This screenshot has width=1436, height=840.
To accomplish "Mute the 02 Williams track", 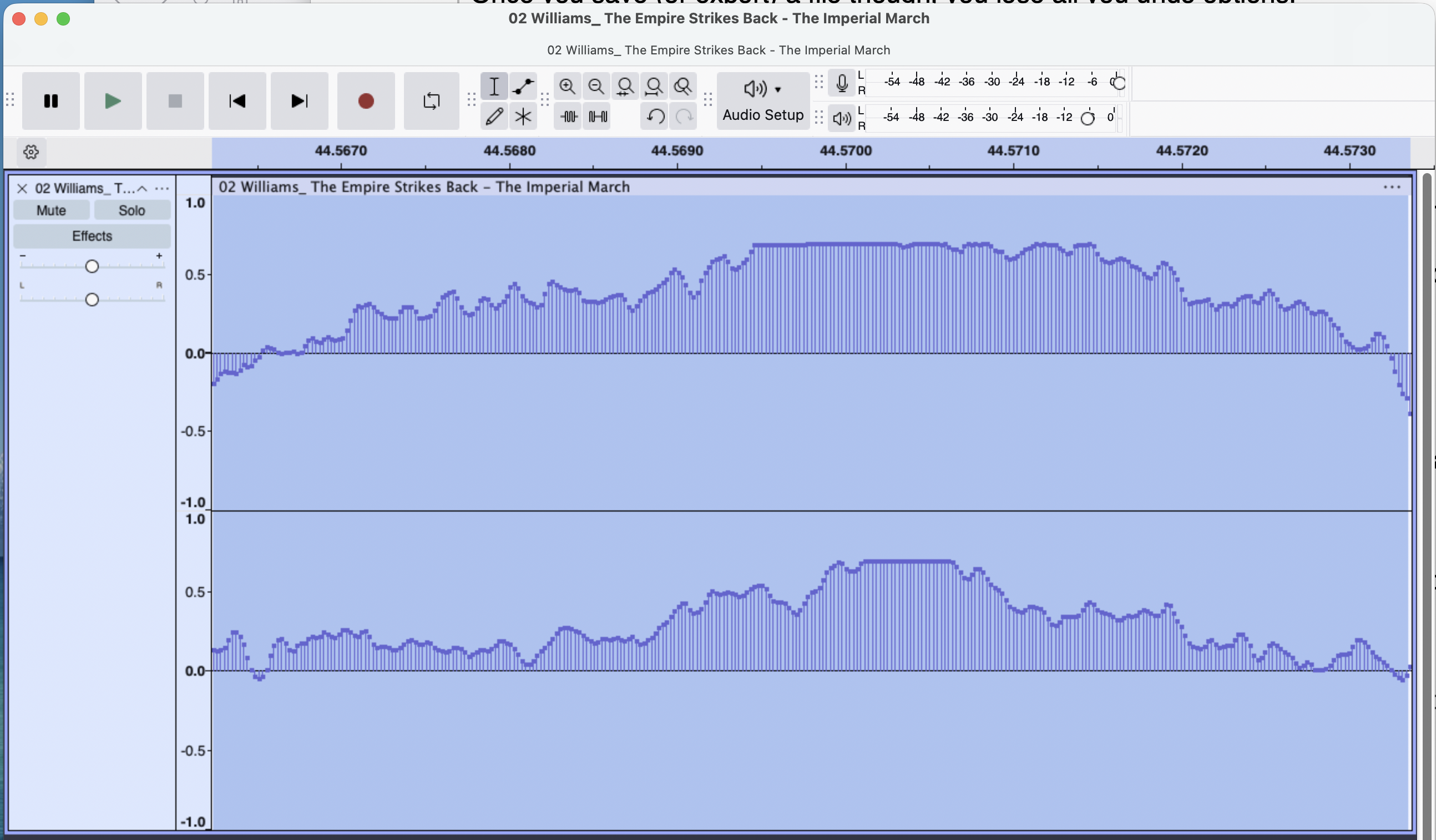I will pyautogui.click(x=51, y=210).
